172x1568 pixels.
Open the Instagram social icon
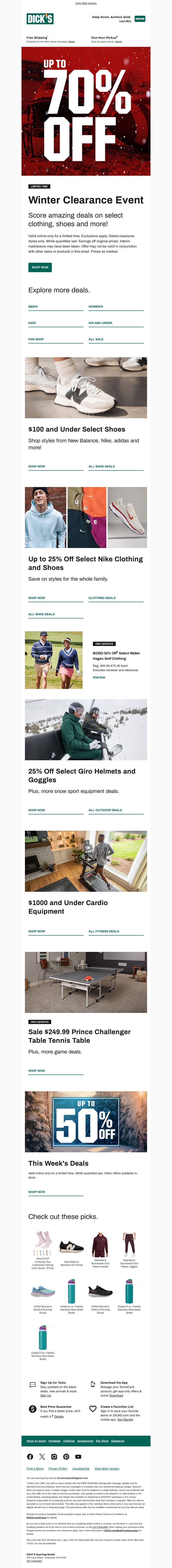coord(54,1457)
